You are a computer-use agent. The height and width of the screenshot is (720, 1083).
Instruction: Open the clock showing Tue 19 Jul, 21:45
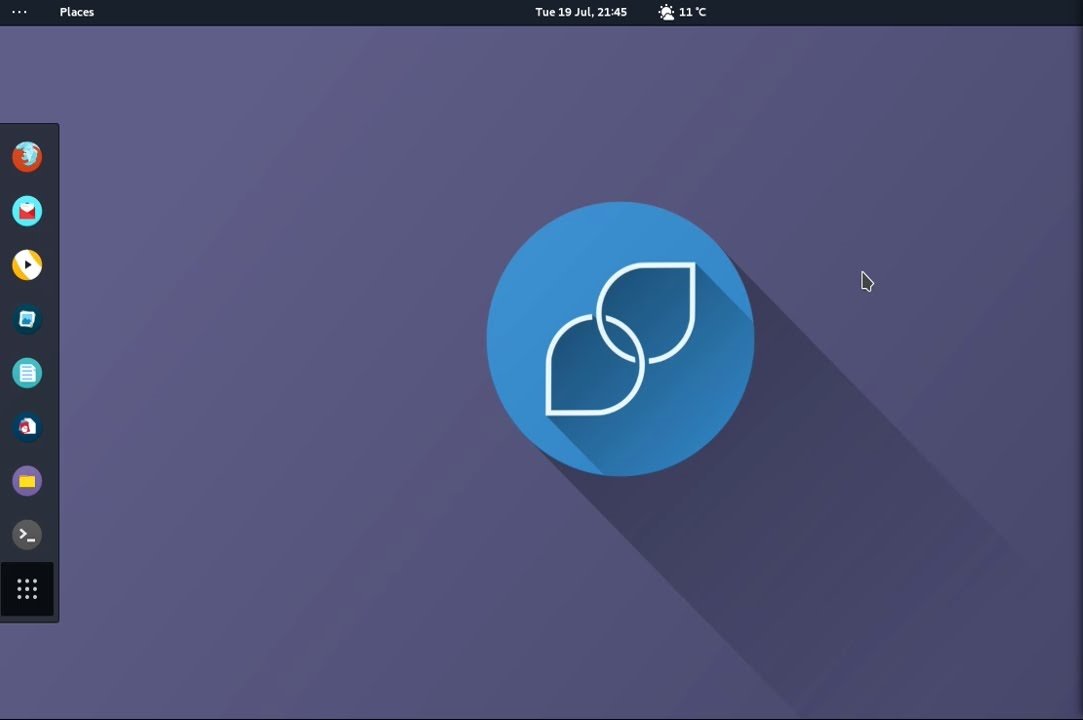click(580, 12)
